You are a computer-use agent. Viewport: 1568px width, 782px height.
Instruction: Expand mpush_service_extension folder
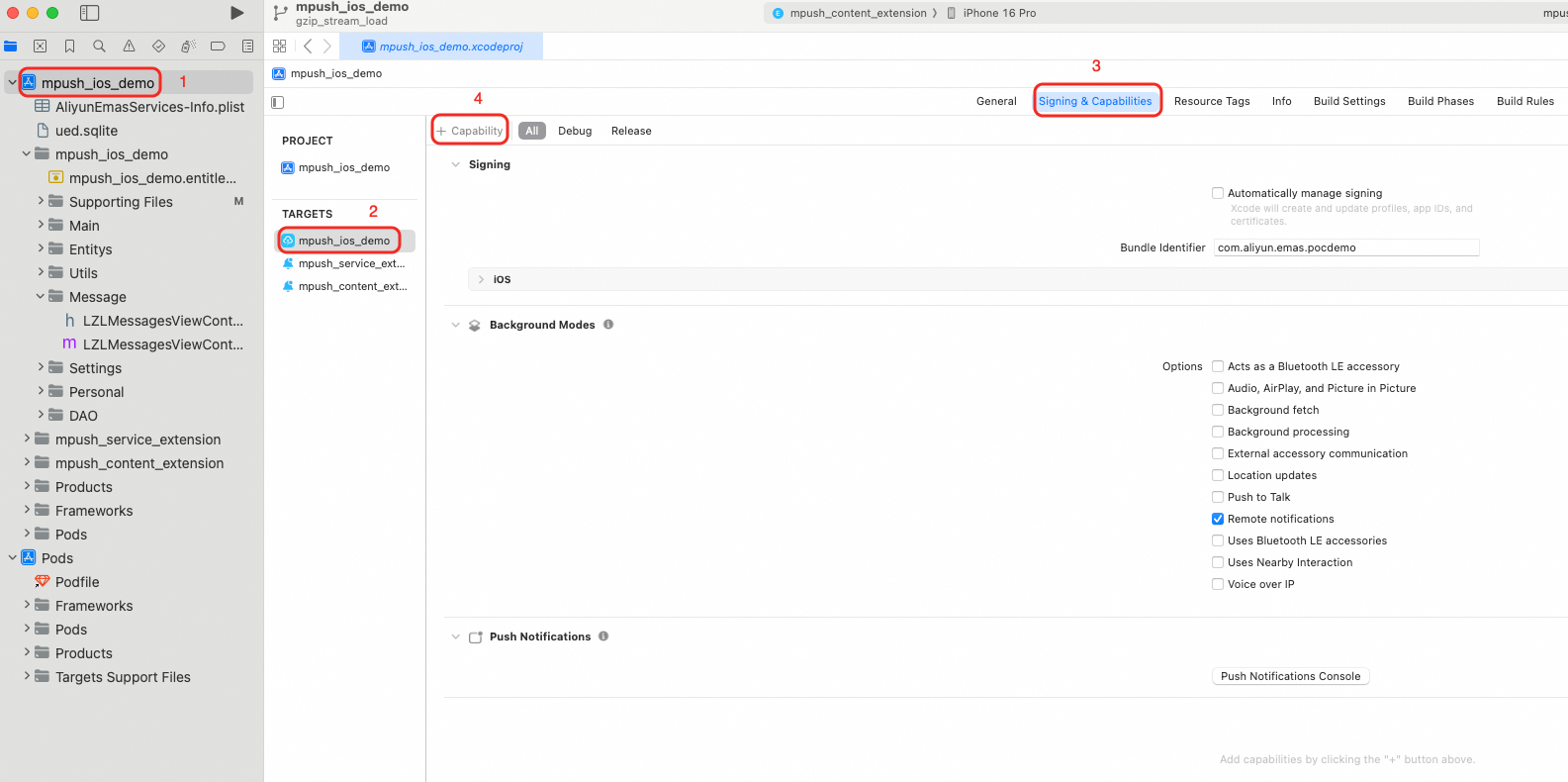[27, 439]
